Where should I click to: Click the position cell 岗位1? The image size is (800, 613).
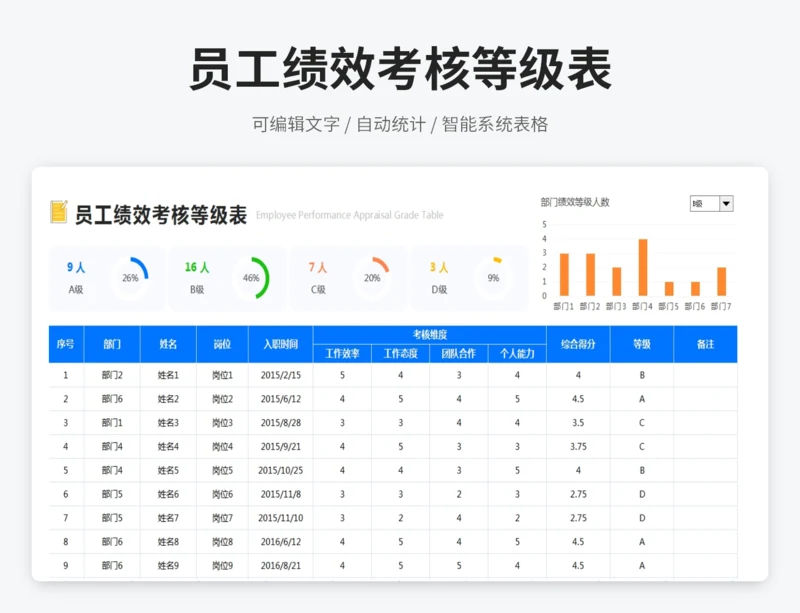[x=222, y=375]
